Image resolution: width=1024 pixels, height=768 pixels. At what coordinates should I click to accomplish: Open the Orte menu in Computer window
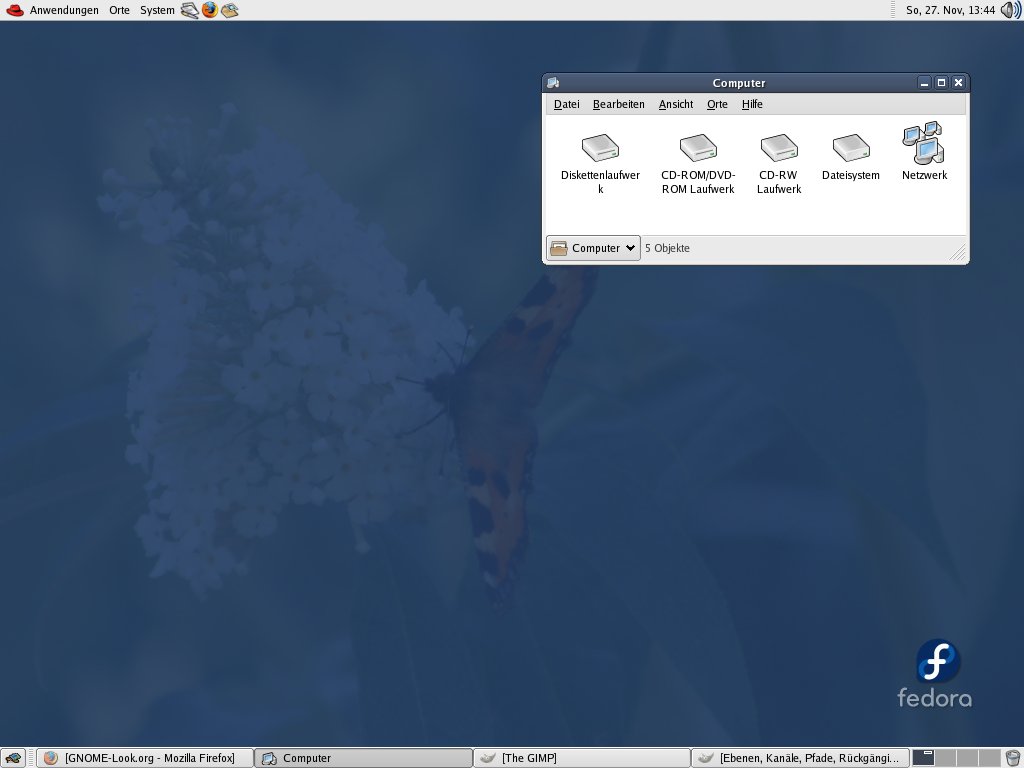717,104
